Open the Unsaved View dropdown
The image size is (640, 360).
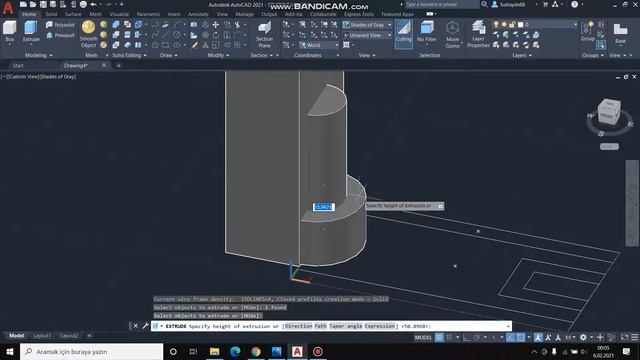click(x=367, y=35)
